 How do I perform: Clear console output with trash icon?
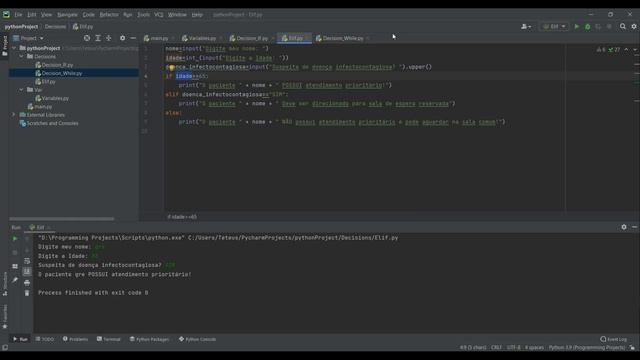point(27,293)
